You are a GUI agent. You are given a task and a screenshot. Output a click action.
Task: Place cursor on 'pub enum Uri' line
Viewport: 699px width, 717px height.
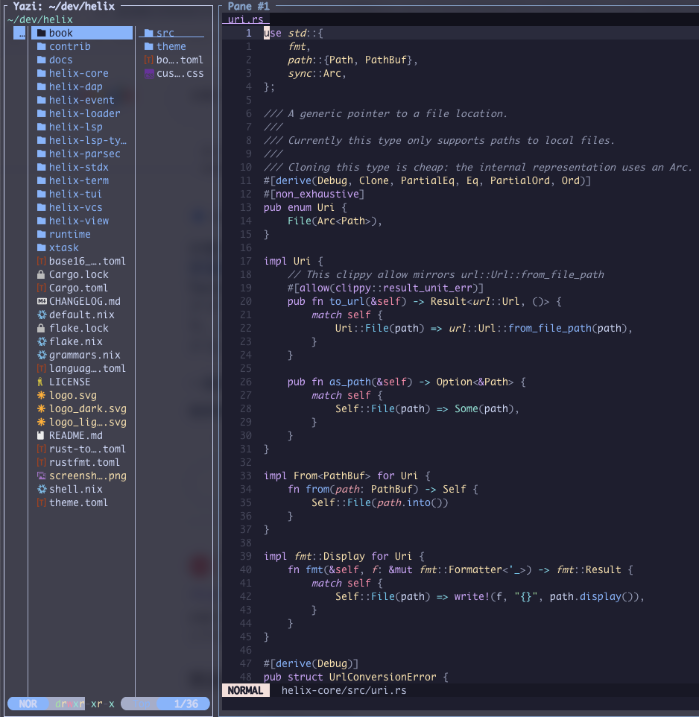(305, 208)
